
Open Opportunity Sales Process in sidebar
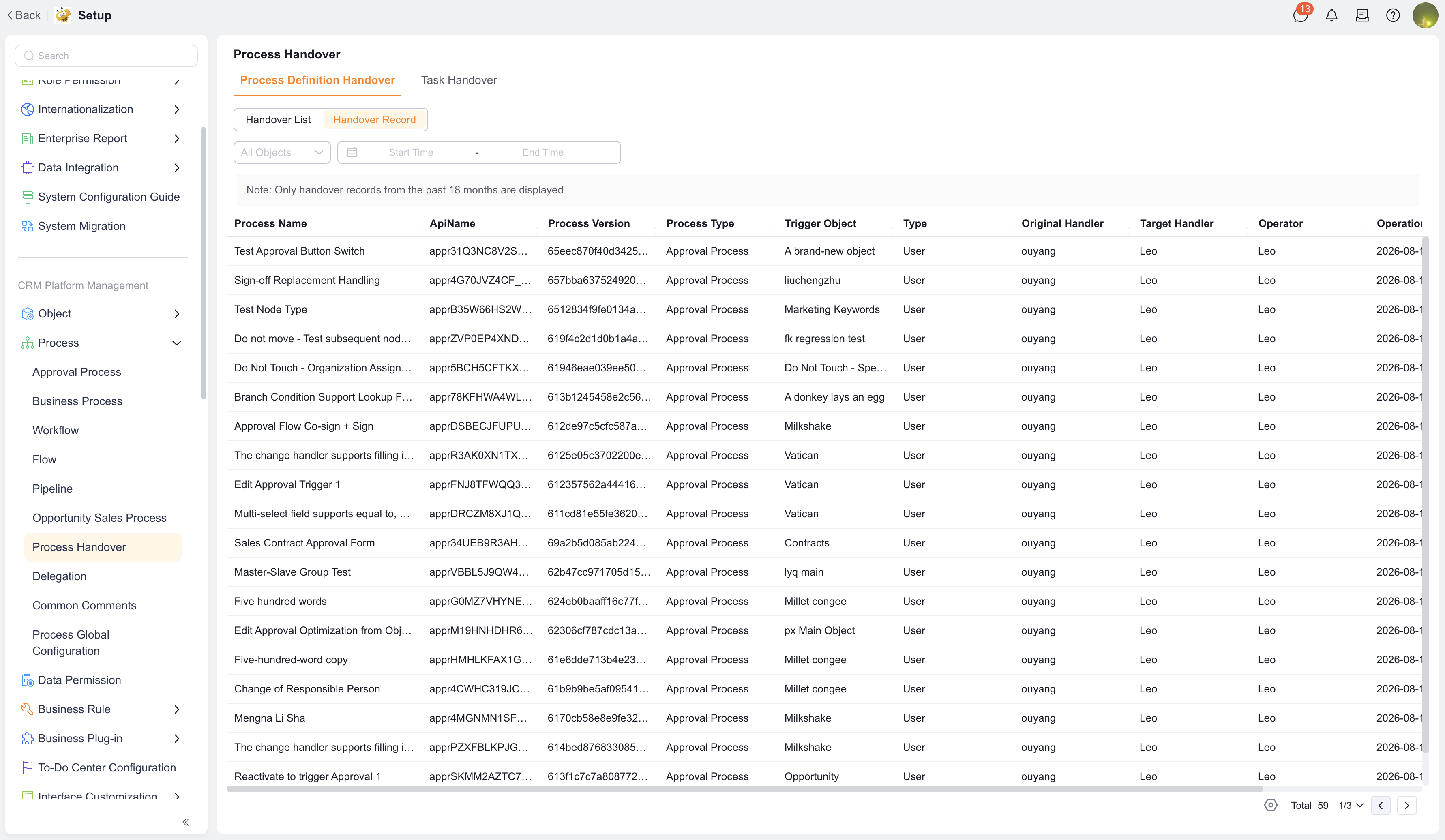pyautogui.click(x=100, y=518)
